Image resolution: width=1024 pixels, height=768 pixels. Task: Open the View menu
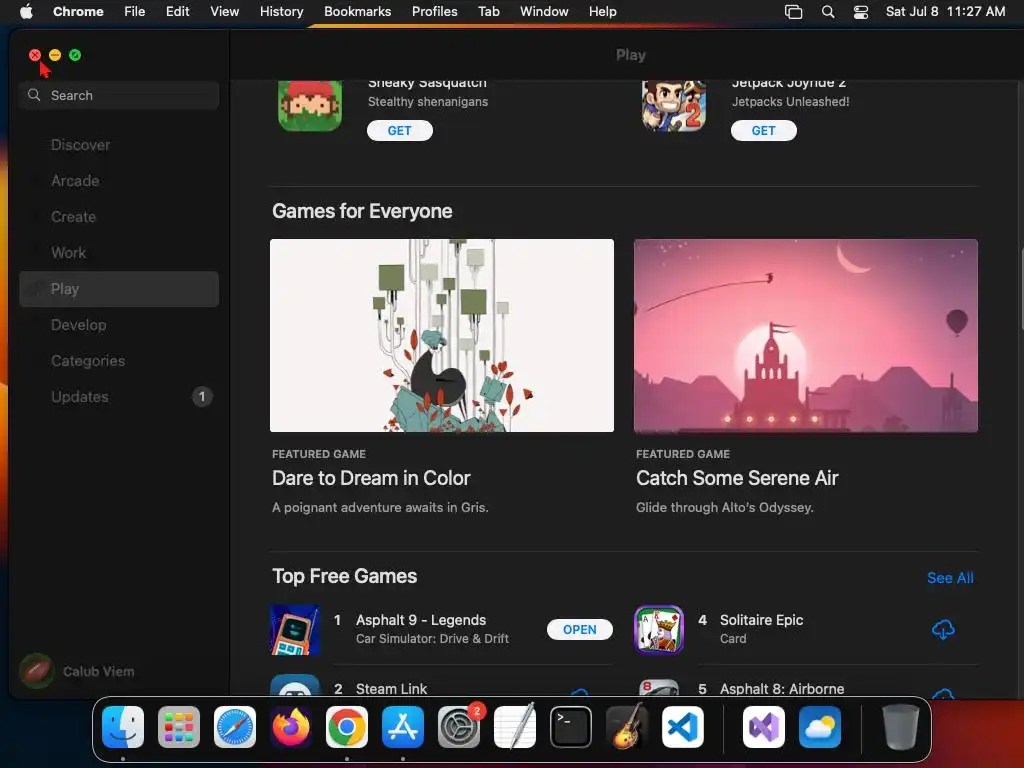224,12
